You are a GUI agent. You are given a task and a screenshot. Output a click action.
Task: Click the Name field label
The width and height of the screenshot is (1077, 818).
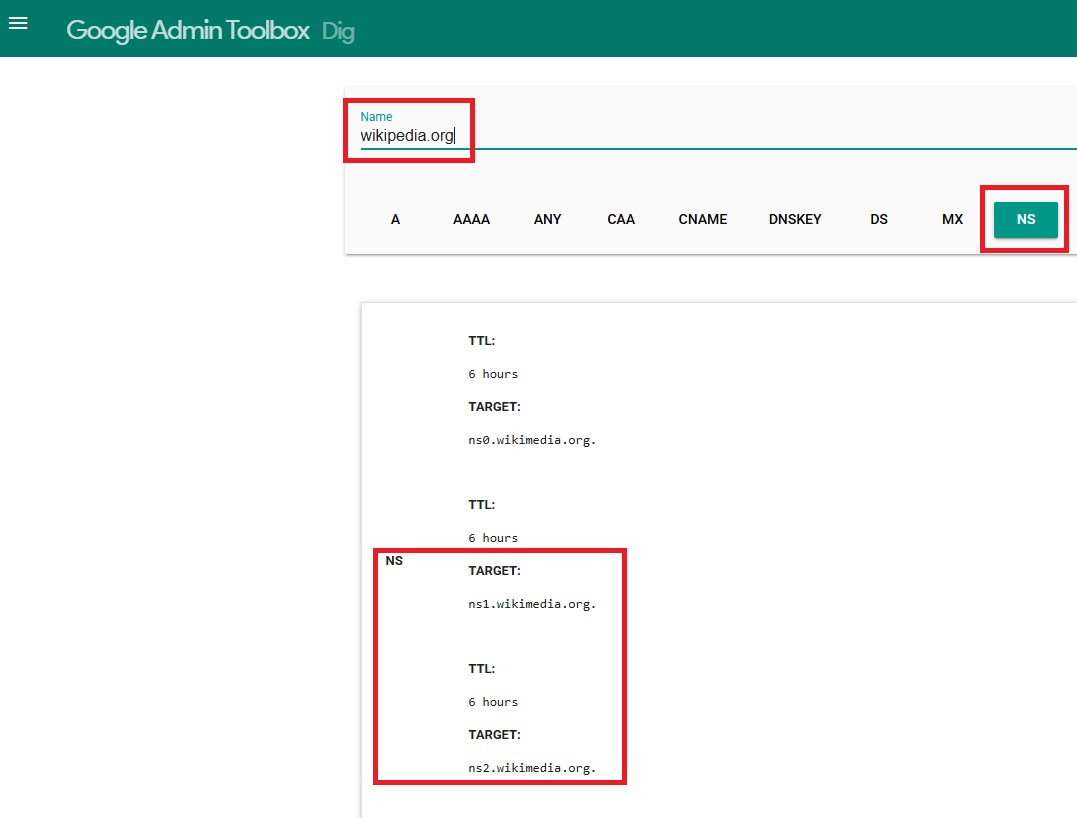(376, 117)
